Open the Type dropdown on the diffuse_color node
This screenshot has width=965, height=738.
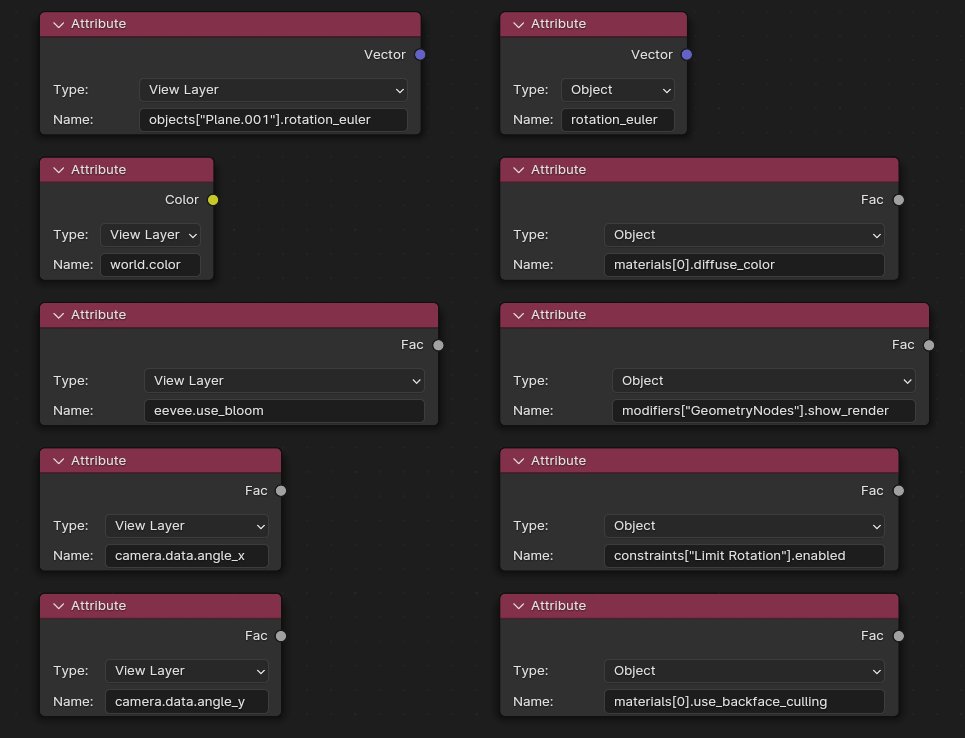click(744, 235)
